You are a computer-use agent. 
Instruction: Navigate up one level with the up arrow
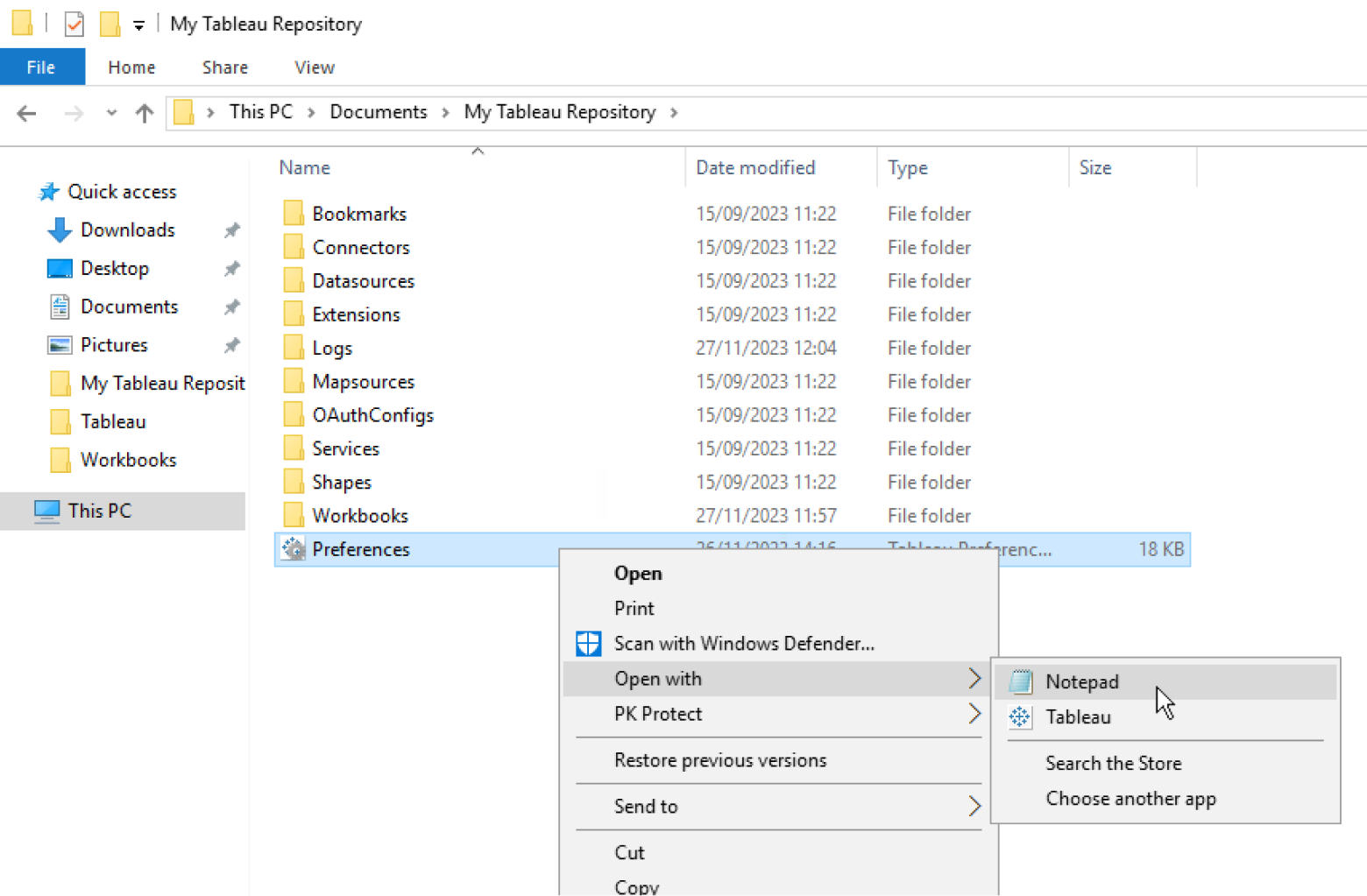pos(144,113)
